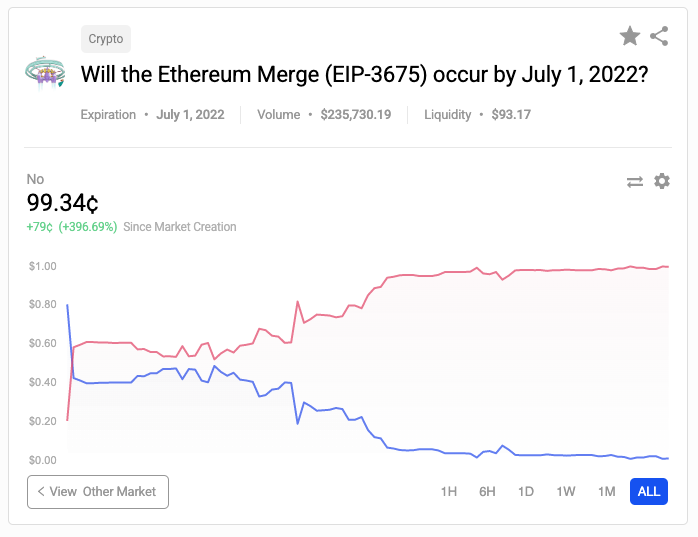The width and height of the screenshot is (698, 537).
Task: Select the 1H time range
Action: click(449, 492)
